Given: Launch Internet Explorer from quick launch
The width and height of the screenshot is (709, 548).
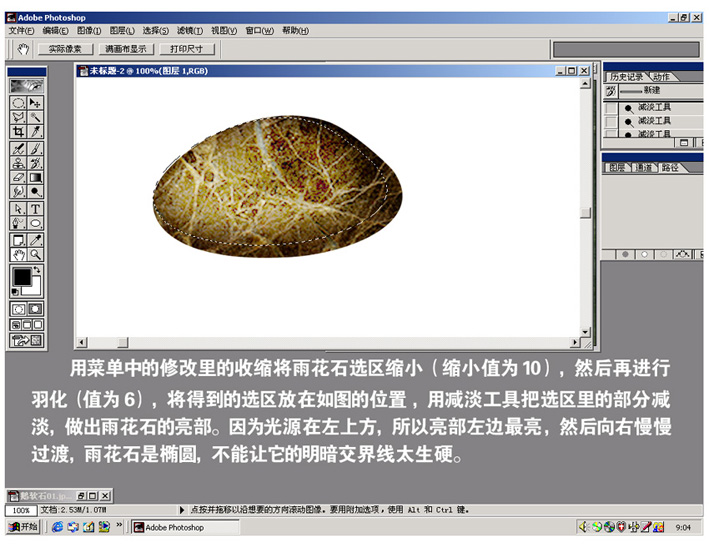Looking at the screenshot, I should tap(57, 527).
